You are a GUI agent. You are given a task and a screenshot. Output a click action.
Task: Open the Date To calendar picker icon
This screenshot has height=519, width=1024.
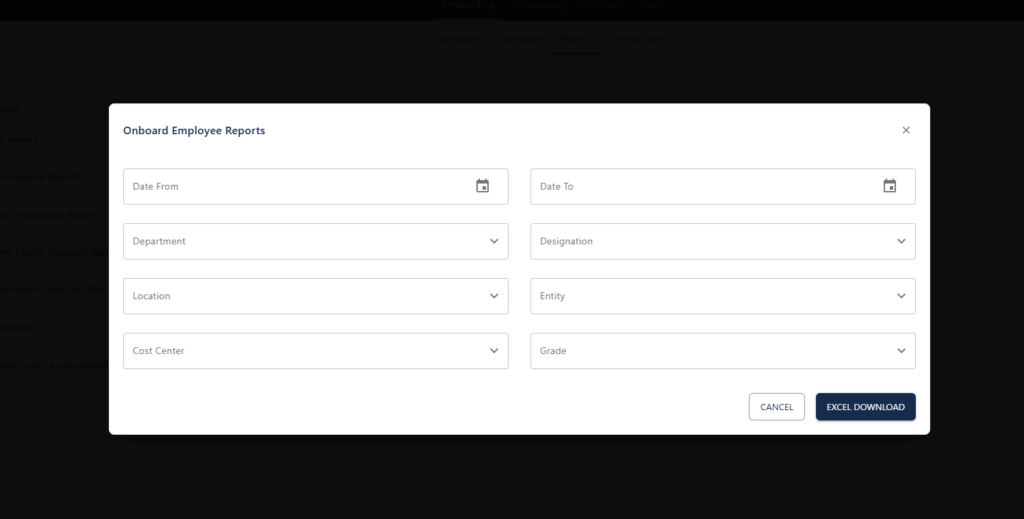pyautogui.click(x=889, y=186)
